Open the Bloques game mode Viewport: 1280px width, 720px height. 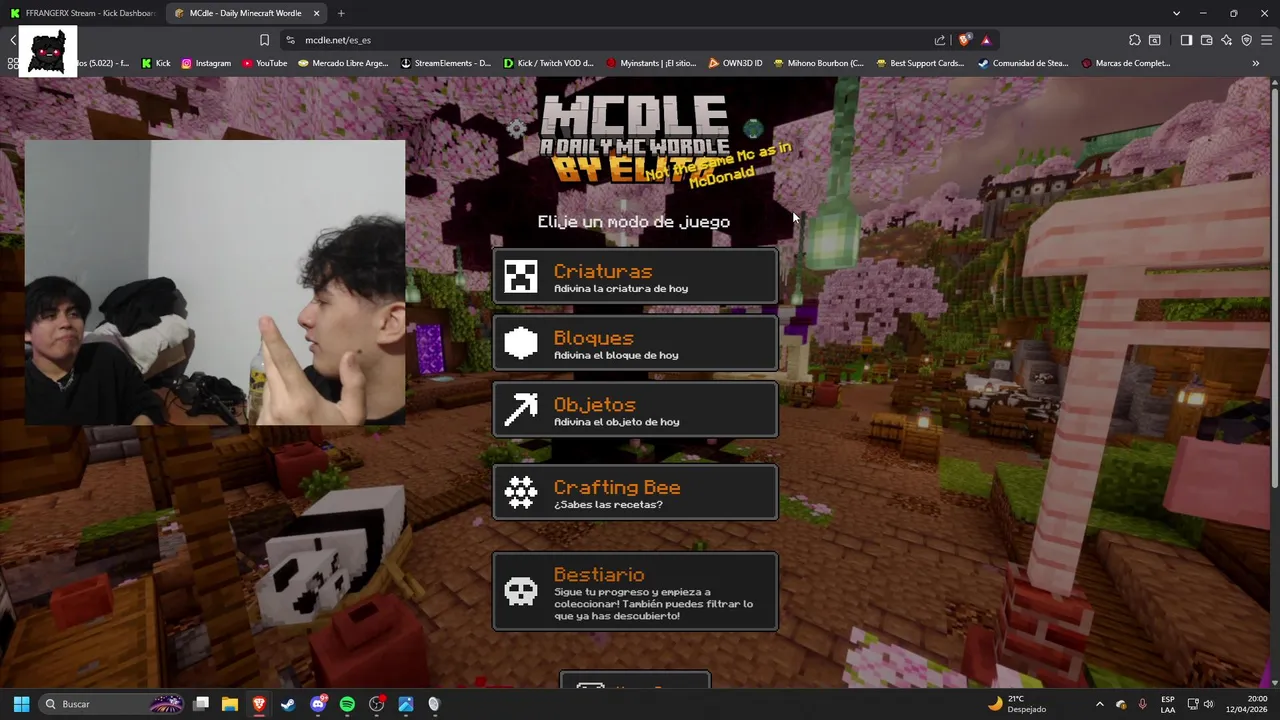(x=635, y=343)
